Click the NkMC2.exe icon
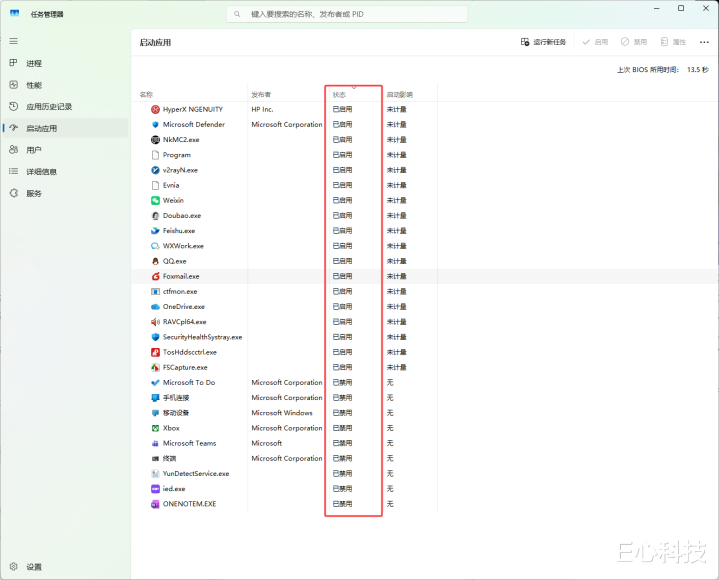 [x=155, y=140]
